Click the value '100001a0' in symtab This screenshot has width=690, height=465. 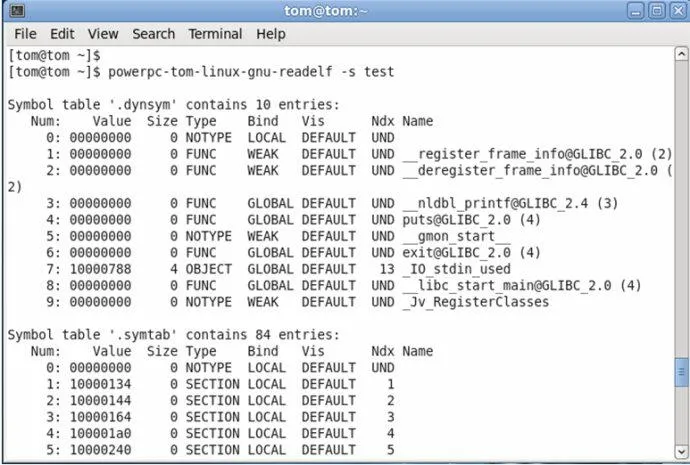100,433
